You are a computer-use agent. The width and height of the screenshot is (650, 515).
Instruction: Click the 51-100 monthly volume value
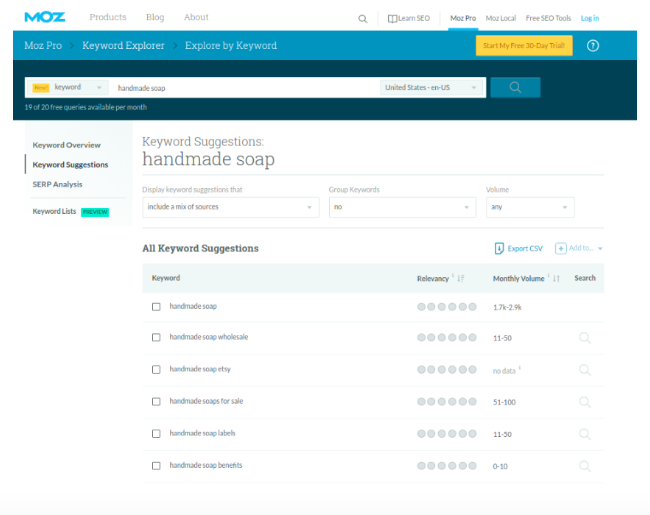[504, 402]
